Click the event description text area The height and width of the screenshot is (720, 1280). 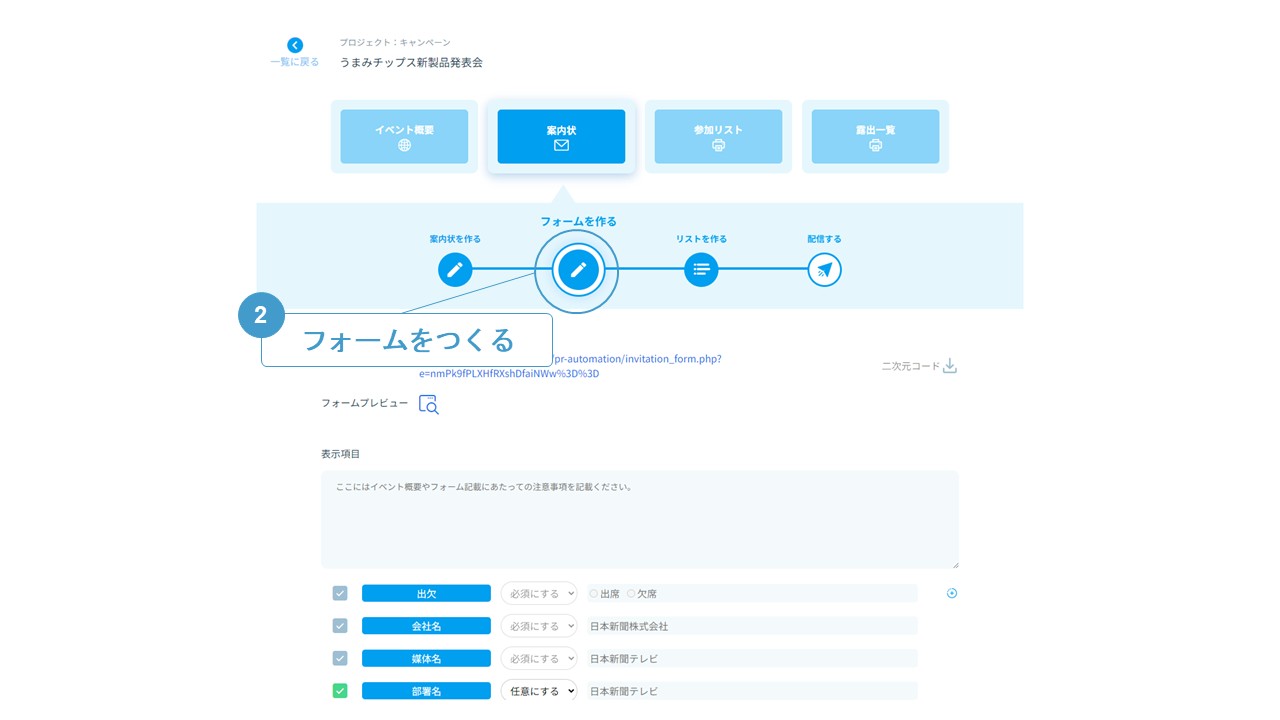click(639, 519)
